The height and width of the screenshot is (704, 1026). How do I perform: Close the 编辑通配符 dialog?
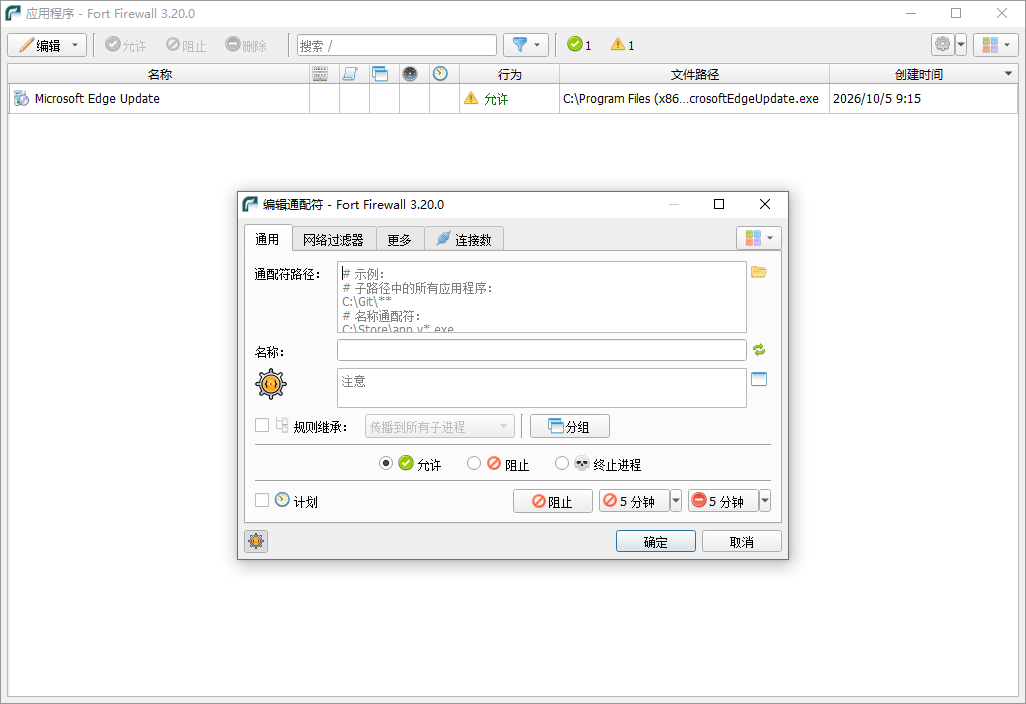(764, 204)
